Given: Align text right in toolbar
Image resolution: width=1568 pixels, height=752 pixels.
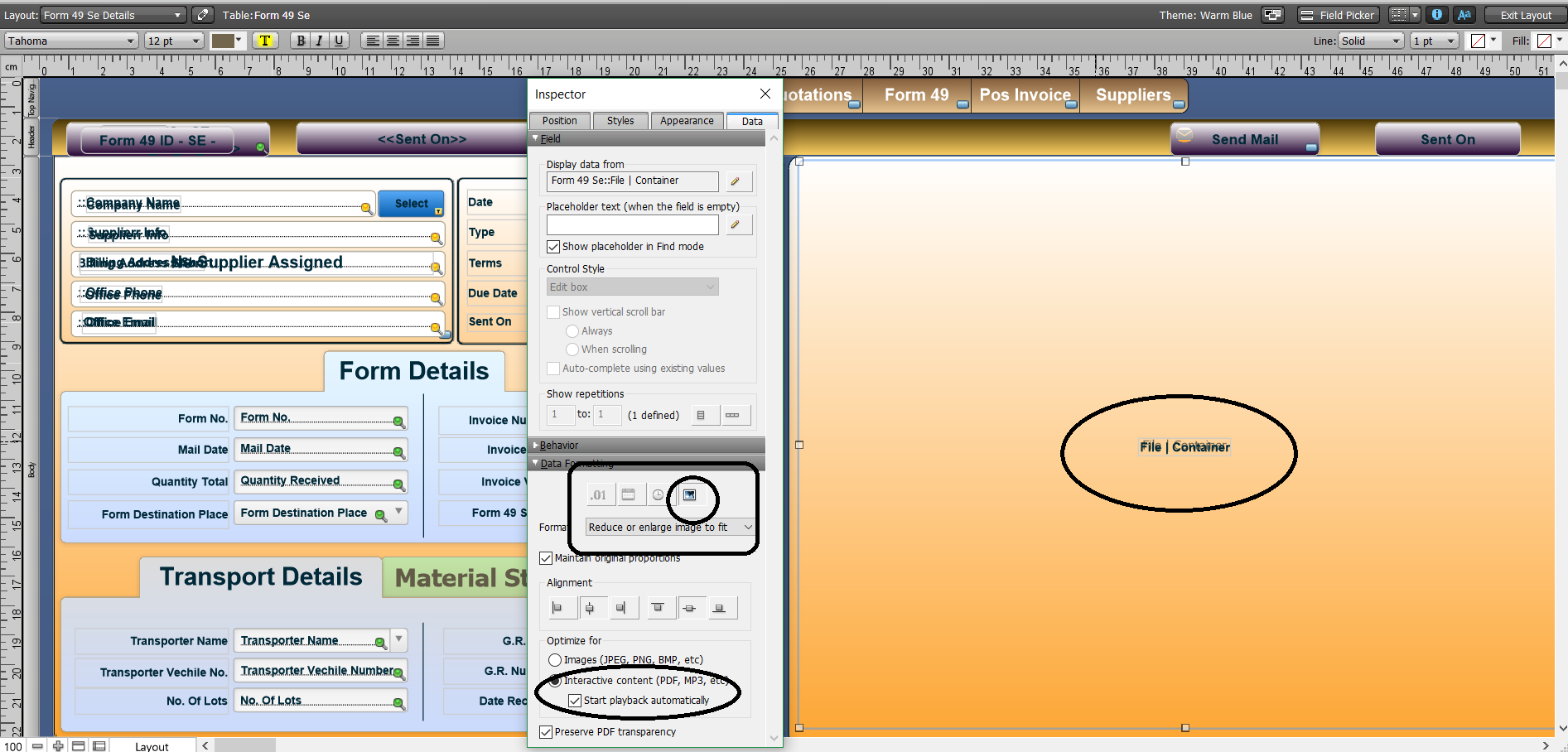Looking at the screenshot, I should [x=413, y=41].
